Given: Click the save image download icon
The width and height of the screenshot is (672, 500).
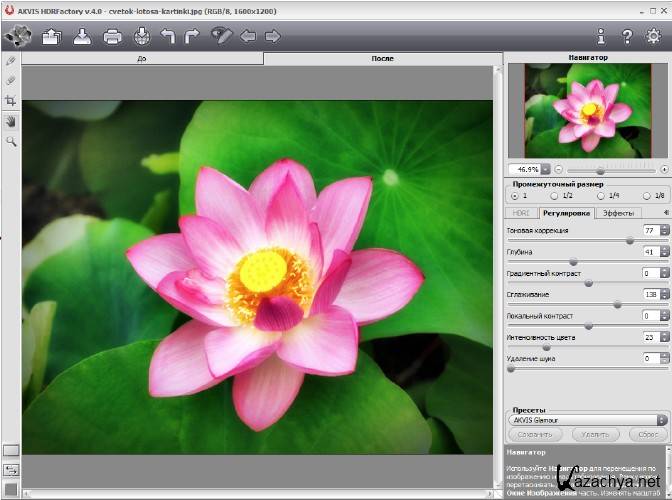Looking at the screenshot, I should [x=82, y=37].
